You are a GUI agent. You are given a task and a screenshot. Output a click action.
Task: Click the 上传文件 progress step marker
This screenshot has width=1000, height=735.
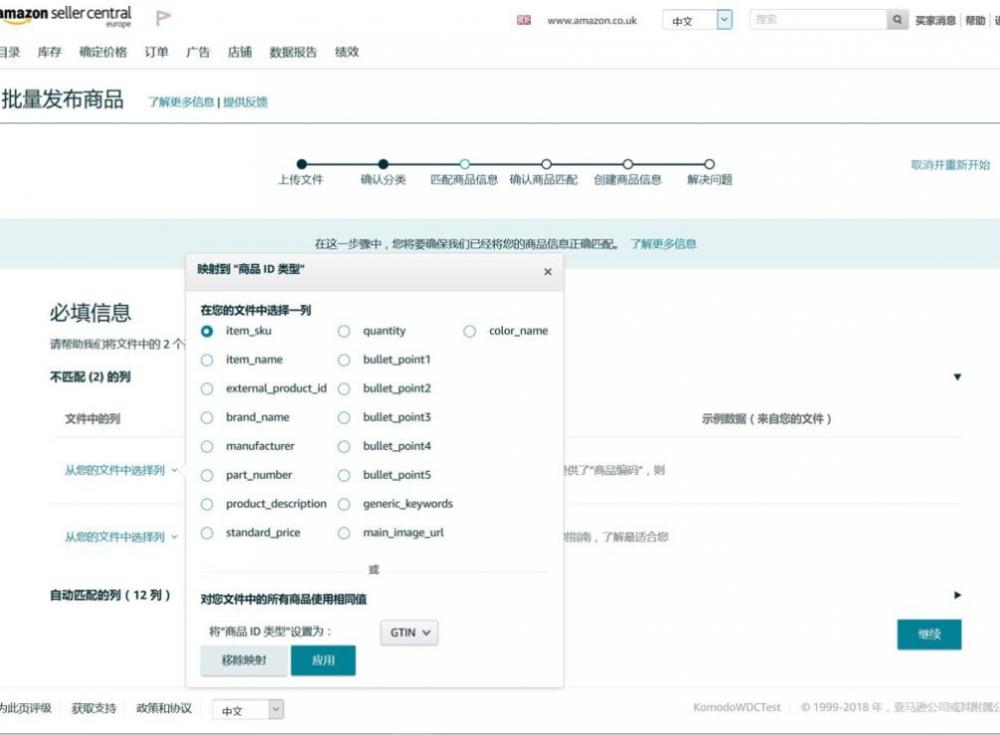pos(302,164)
